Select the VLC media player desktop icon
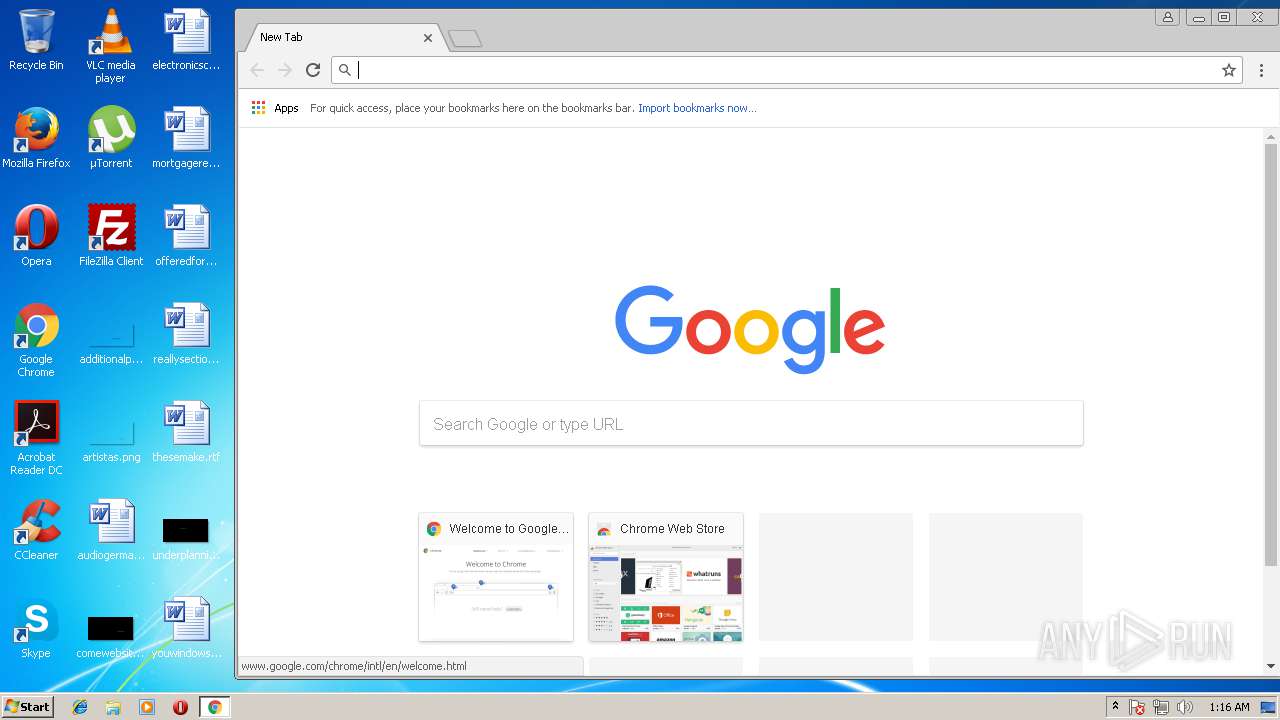The width and height of the screenshot is (1280, 720). pos(110,46)
